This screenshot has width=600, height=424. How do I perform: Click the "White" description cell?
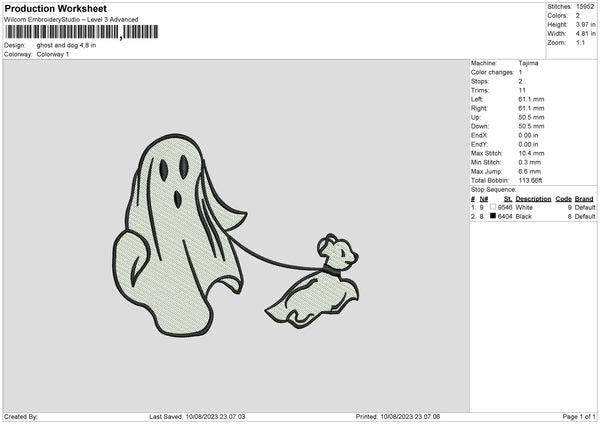(x=524, y=207)
